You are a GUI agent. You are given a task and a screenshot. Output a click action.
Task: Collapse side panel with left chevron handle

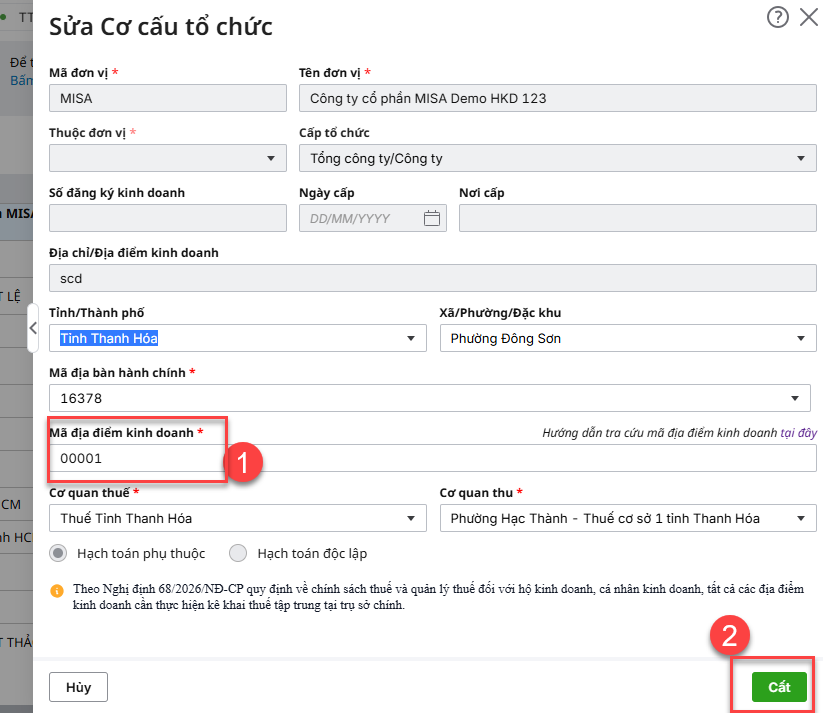[x=33, y=328]
